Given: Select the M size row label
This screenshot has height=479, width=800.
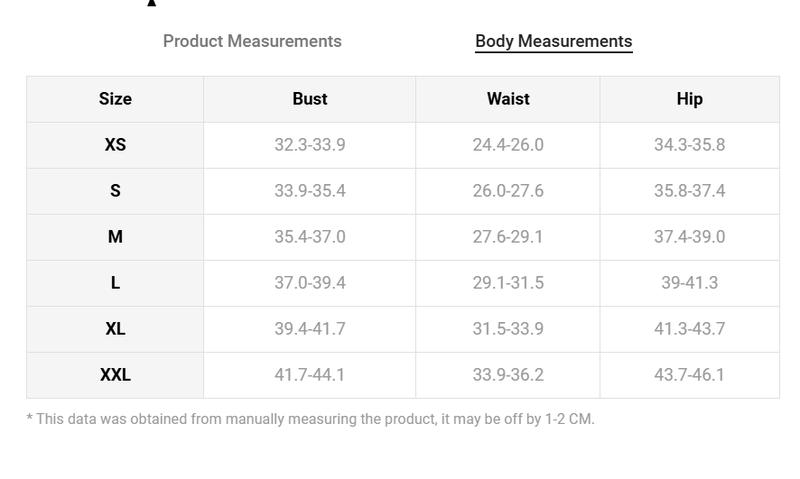Looking at the screenshot, I should [115, 237].
